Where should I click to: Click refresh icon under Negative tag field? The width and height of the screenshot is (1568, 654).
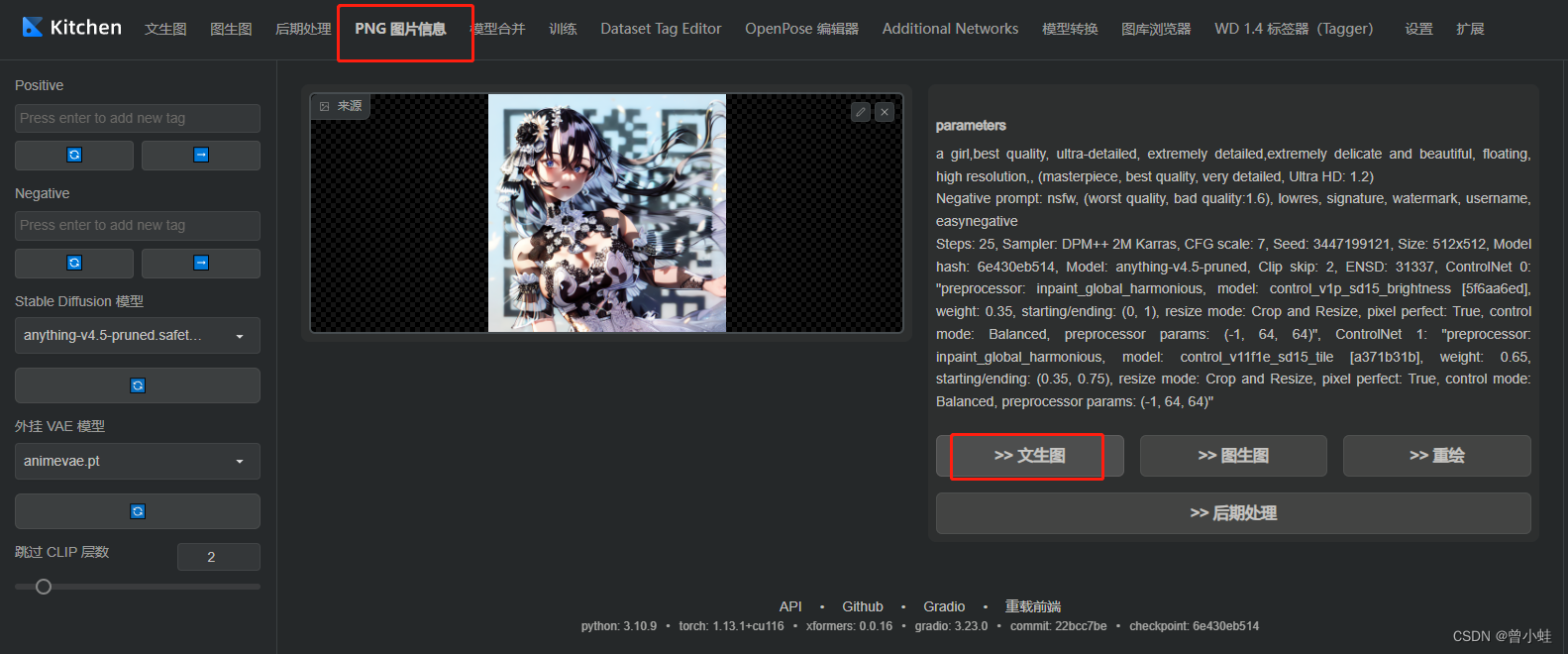74,264
